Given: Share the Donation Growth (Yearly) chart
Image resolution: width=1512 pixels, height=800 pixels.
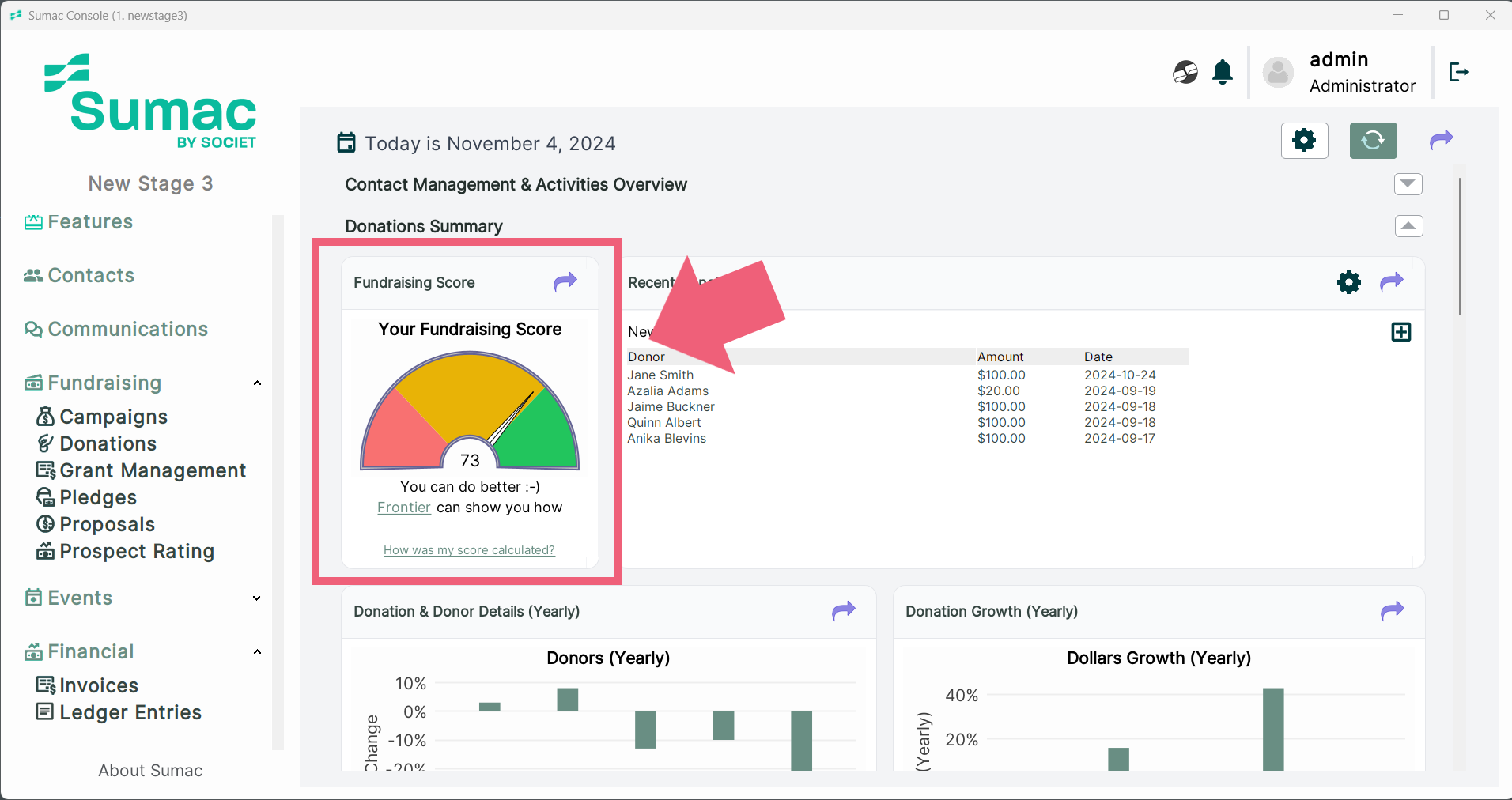Looking at the screenshot, I should 1393,610.
